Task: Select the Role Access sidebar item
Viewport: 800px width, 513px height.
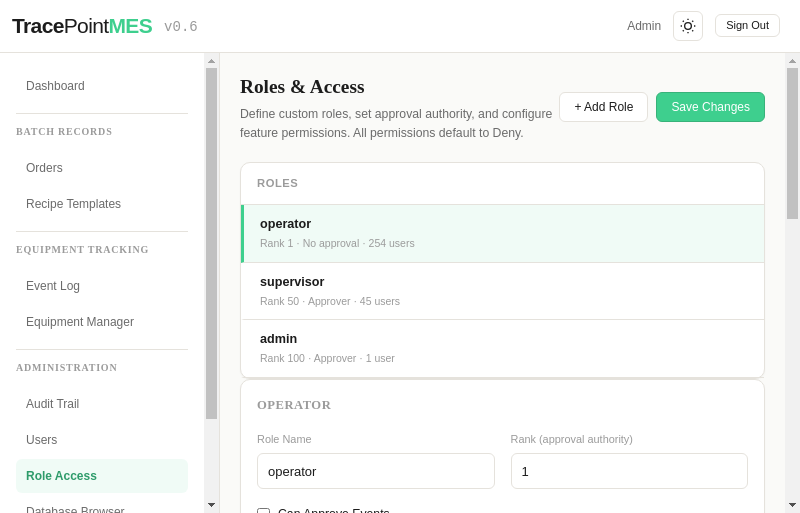Action: (102, 476)
